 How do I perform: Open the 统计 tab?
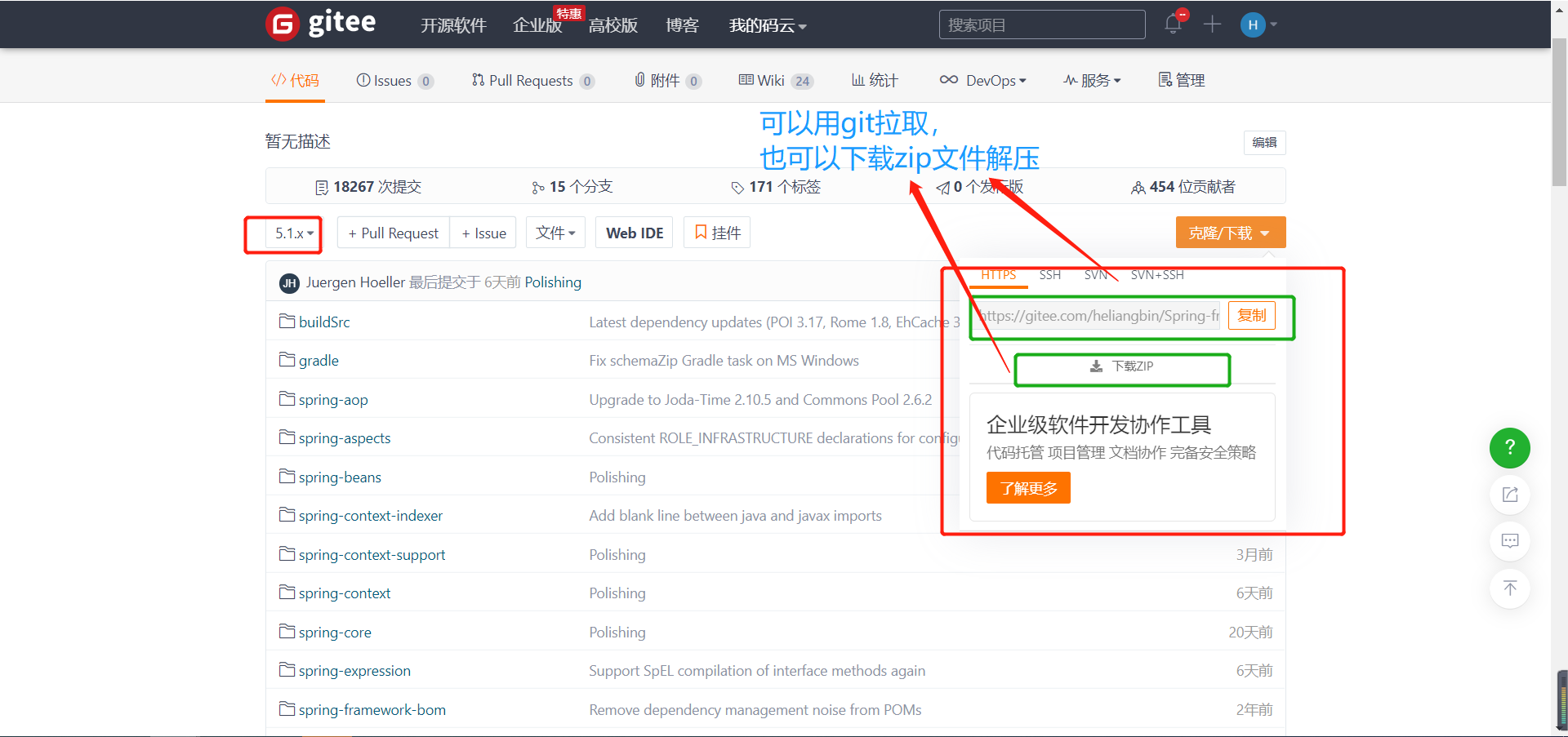pyautogui.click(x=875, y=80)
